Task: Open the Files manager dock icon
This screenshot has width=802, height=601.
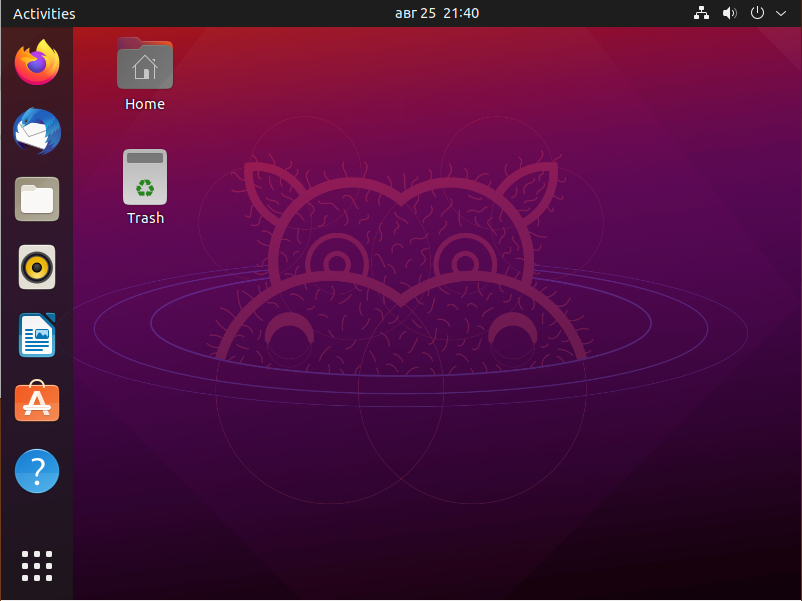Action: pyautogui.click(x=37, y=199)
